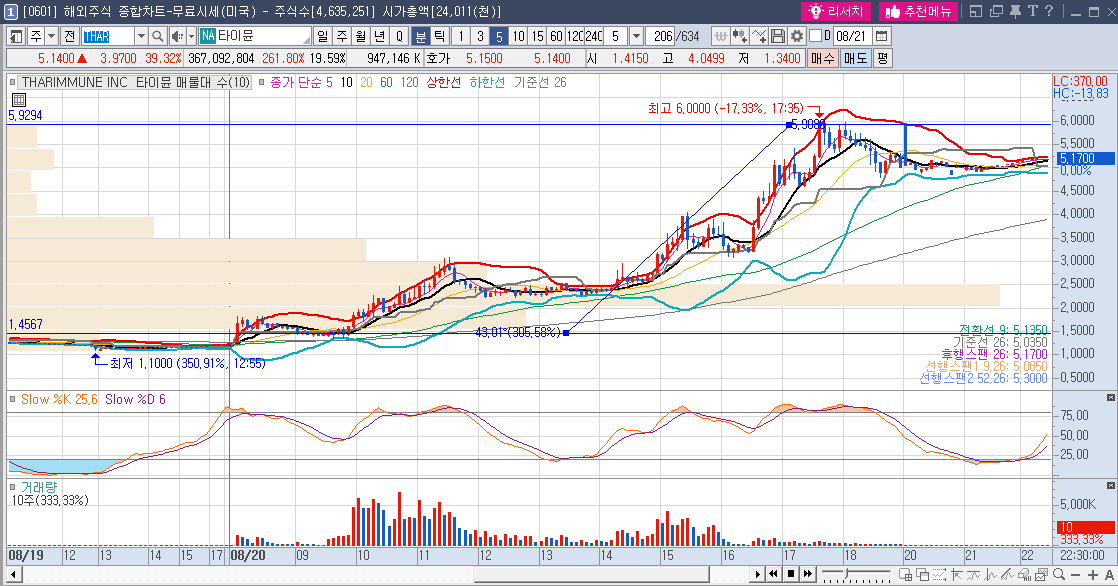
Task: Open the interval value dropdown arrow
Action: pos(636,36)
